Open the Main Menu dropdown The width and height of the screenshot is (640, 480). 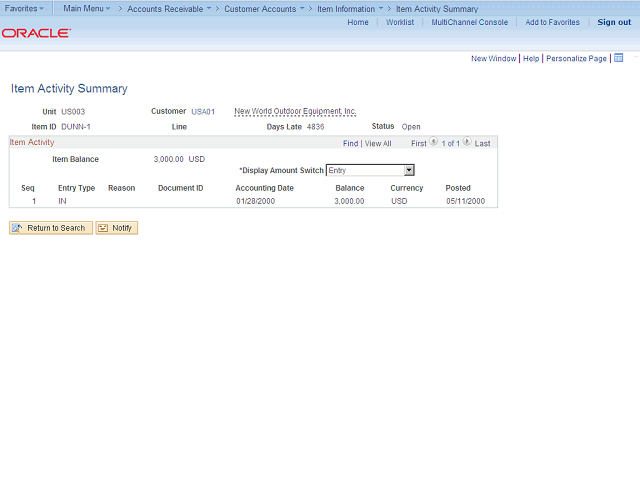87,8
